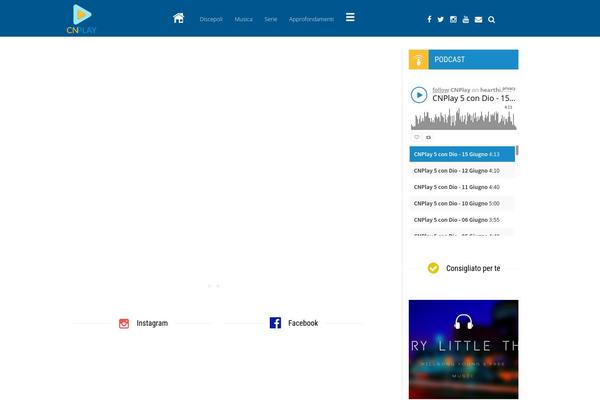Open the Instagram header icon

453,20
